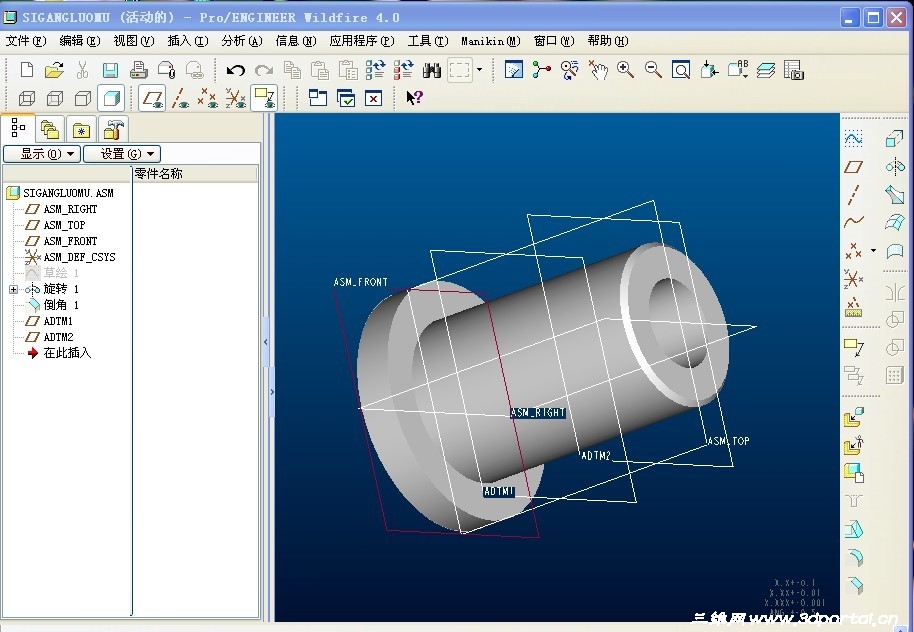Switch to Hidden Line display mode
Viewport: 914px width, 632px height.
[55, 98]
